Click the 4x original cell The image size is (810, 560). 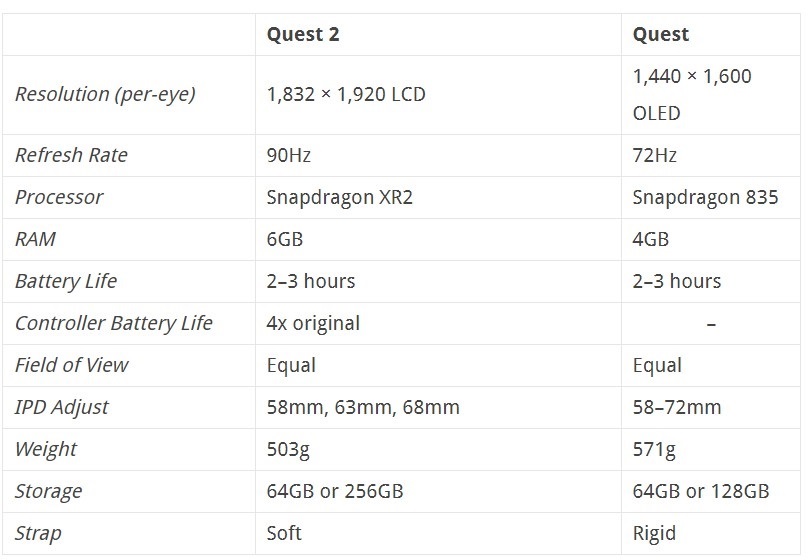click(x=313, y=323)
